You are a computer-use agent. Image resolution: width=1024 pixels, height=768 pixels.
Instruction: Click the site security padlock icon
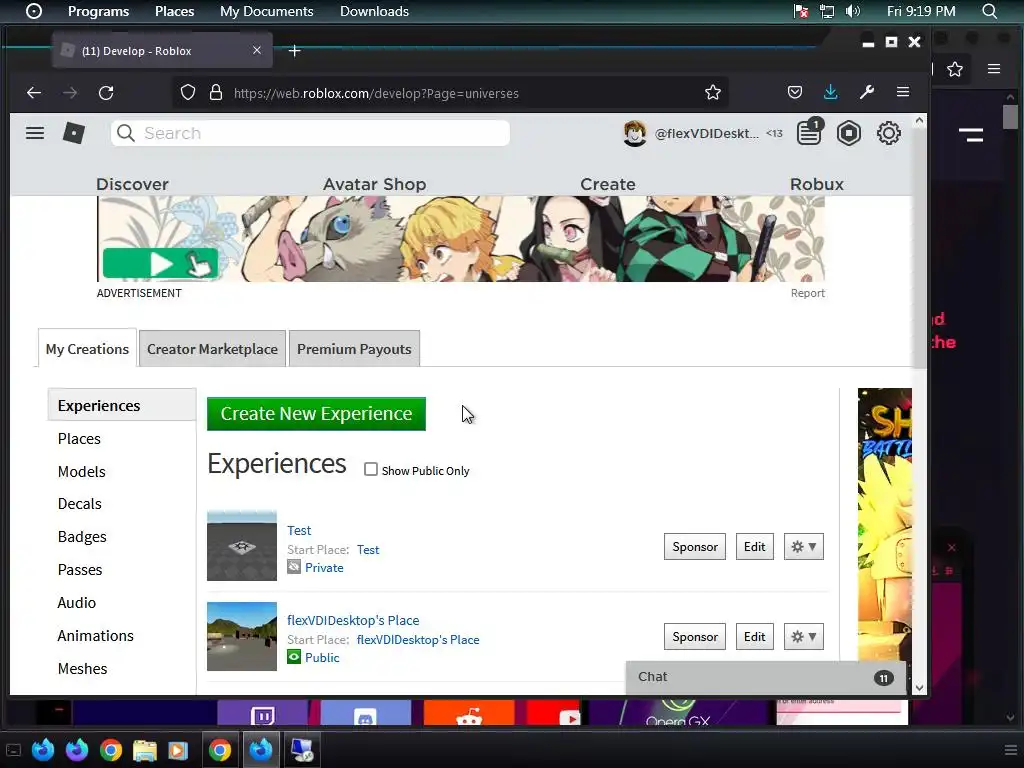tap(216, 93)
